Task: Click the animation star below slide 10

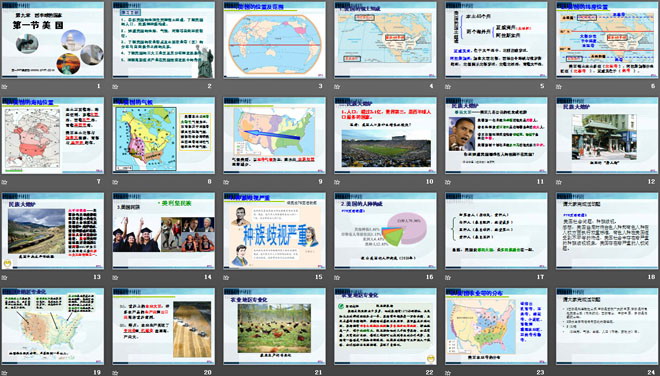Action: pyautogui.click(x=337, y=182)
